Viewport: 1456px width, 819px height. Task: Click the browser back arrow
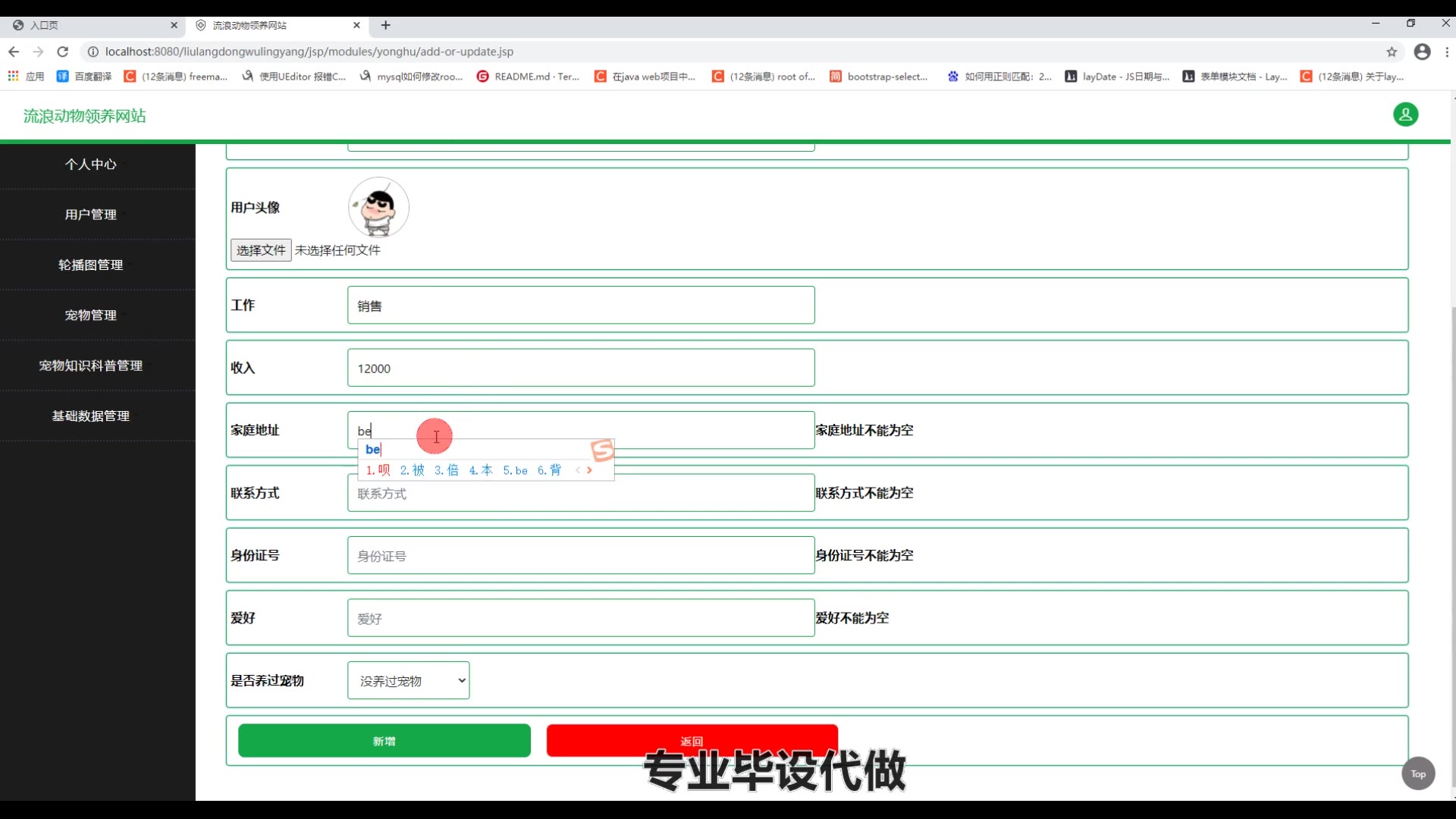click(14, 52)
